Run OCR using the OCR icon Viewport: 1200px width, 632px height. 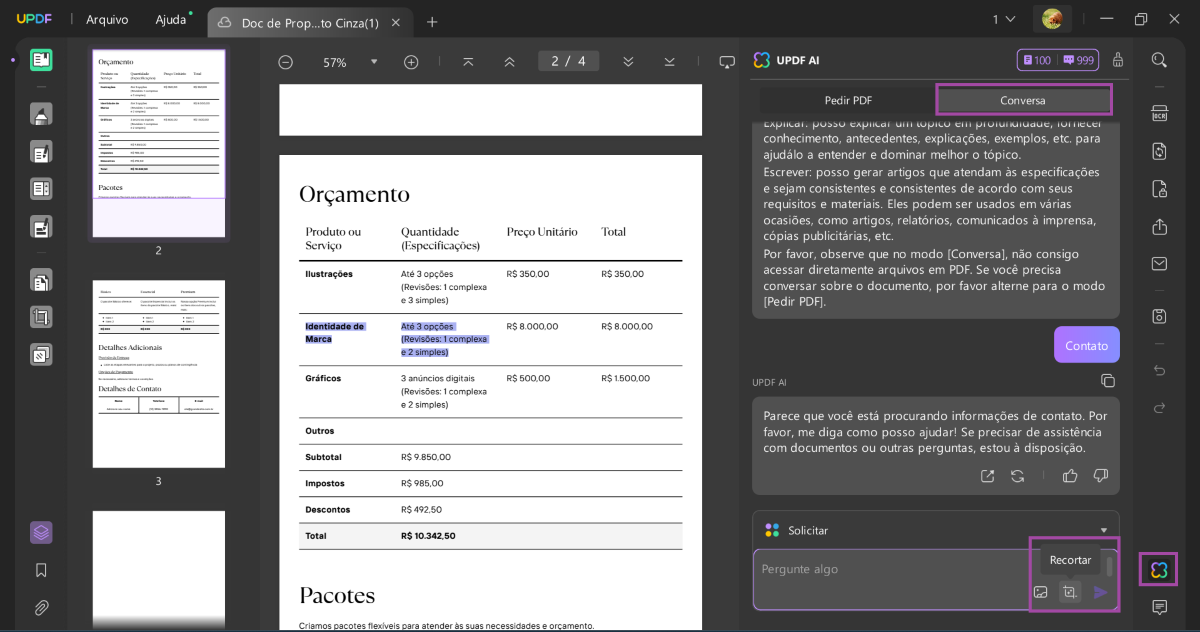[1159, 114]
